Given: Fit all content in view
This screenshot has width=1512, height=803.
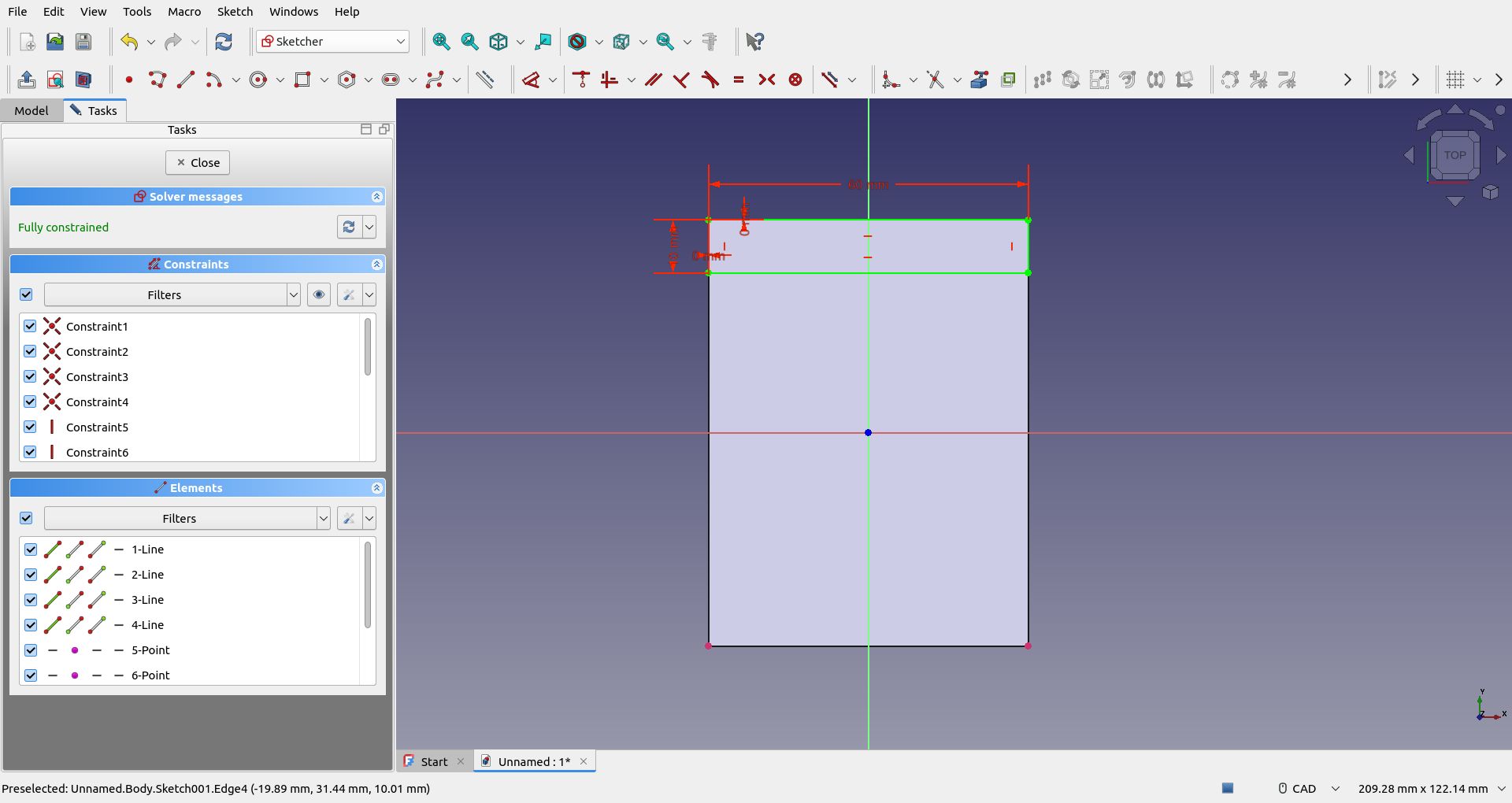Looking at the screenshot, I should click(441, 42).
